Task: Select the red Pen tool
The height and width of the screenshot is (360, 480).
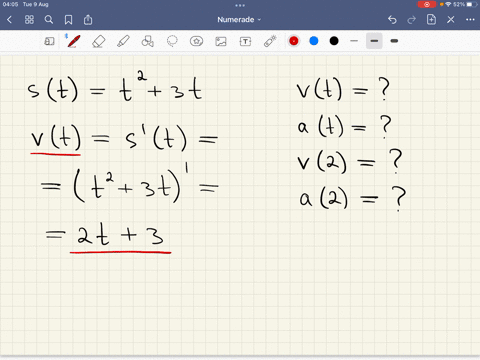Action: [73, 41]
